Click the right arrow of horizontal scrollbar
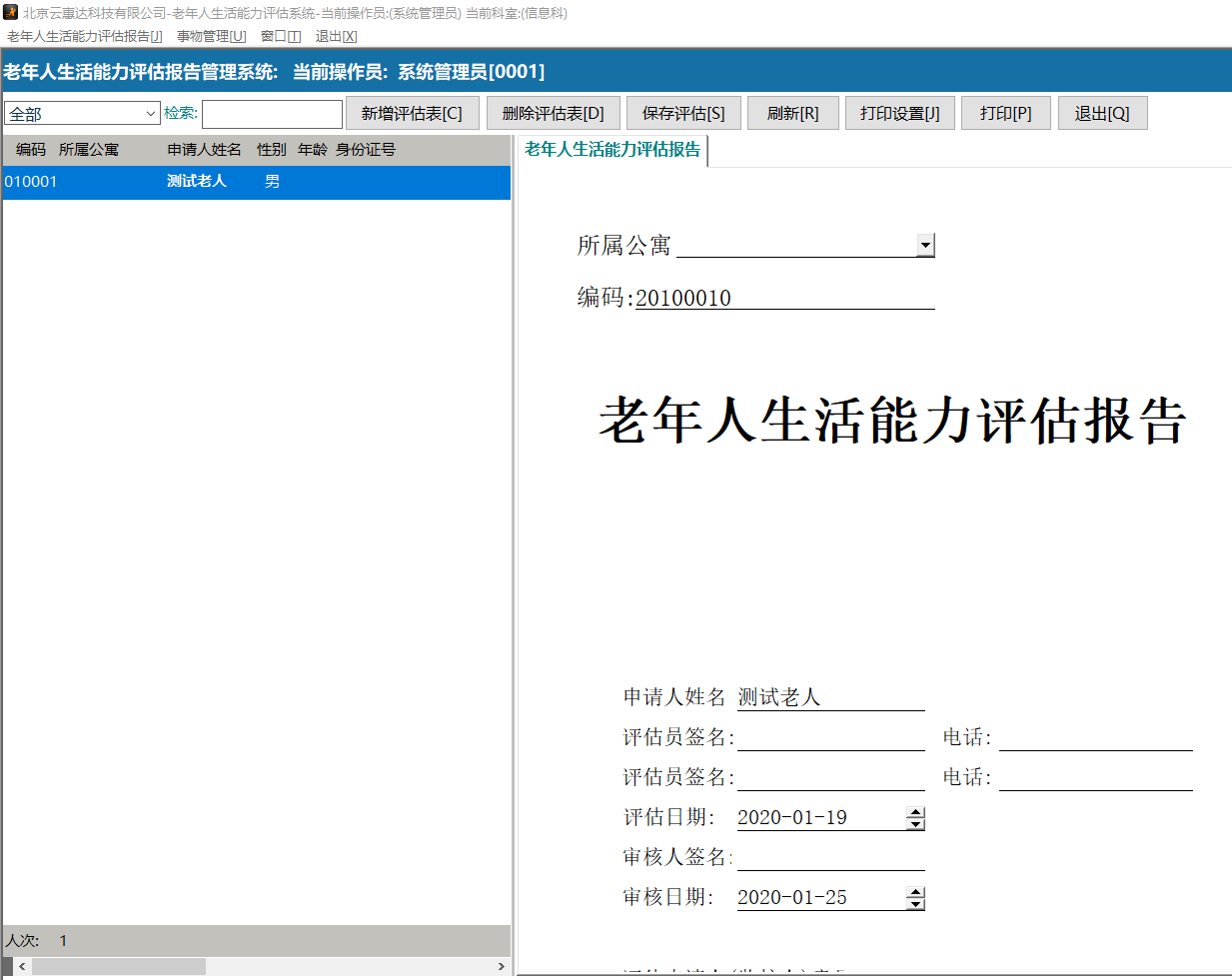The image size is (1232, 980). click(x=501, y=966)
